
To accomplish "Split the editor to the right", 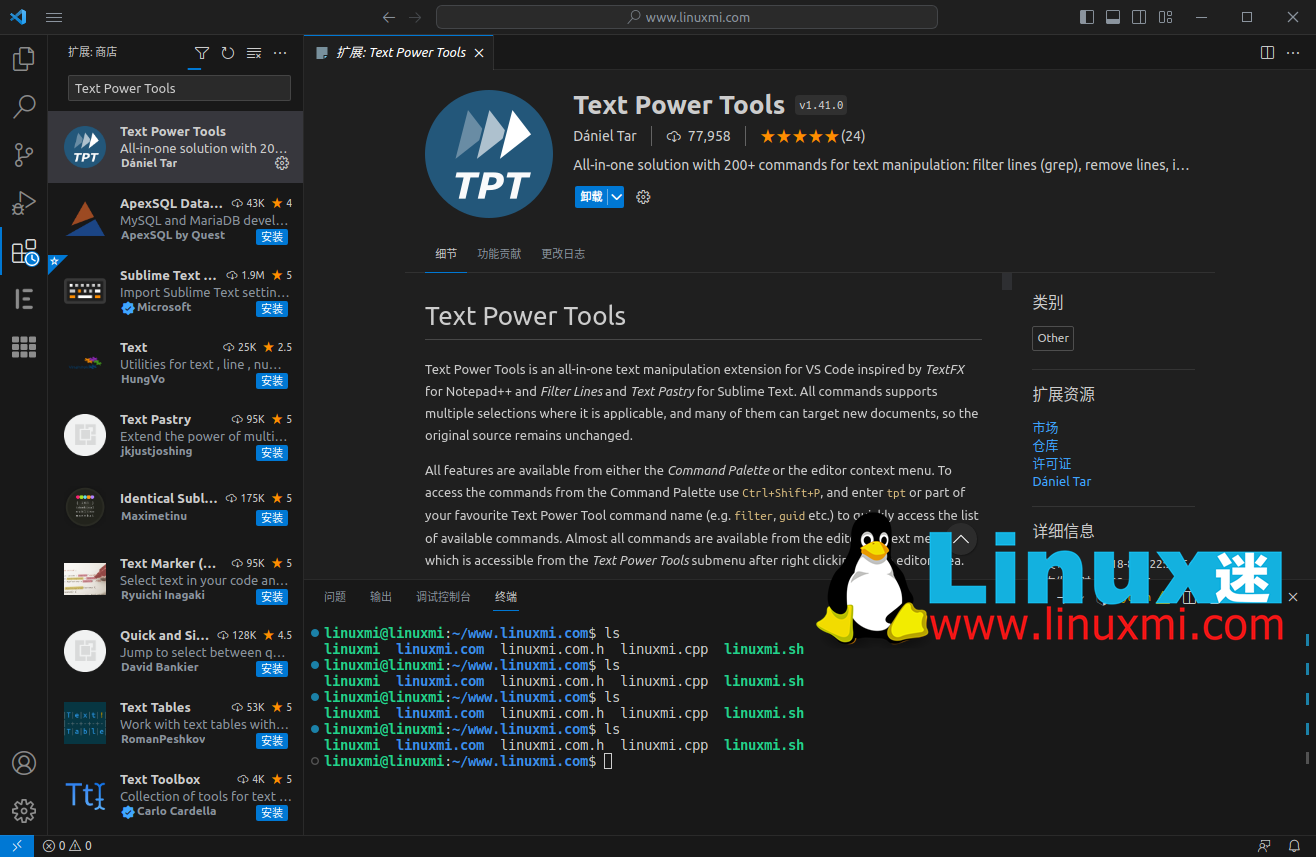I will coord(1267,52).
